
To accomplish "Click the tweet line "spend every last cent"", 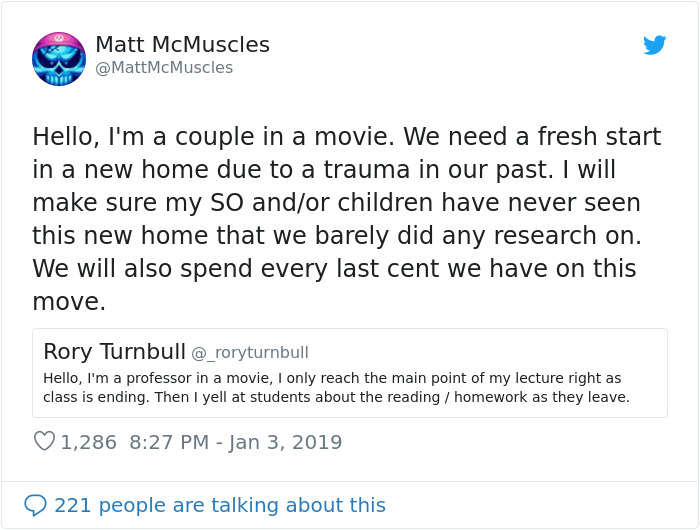I will (334, 269).
